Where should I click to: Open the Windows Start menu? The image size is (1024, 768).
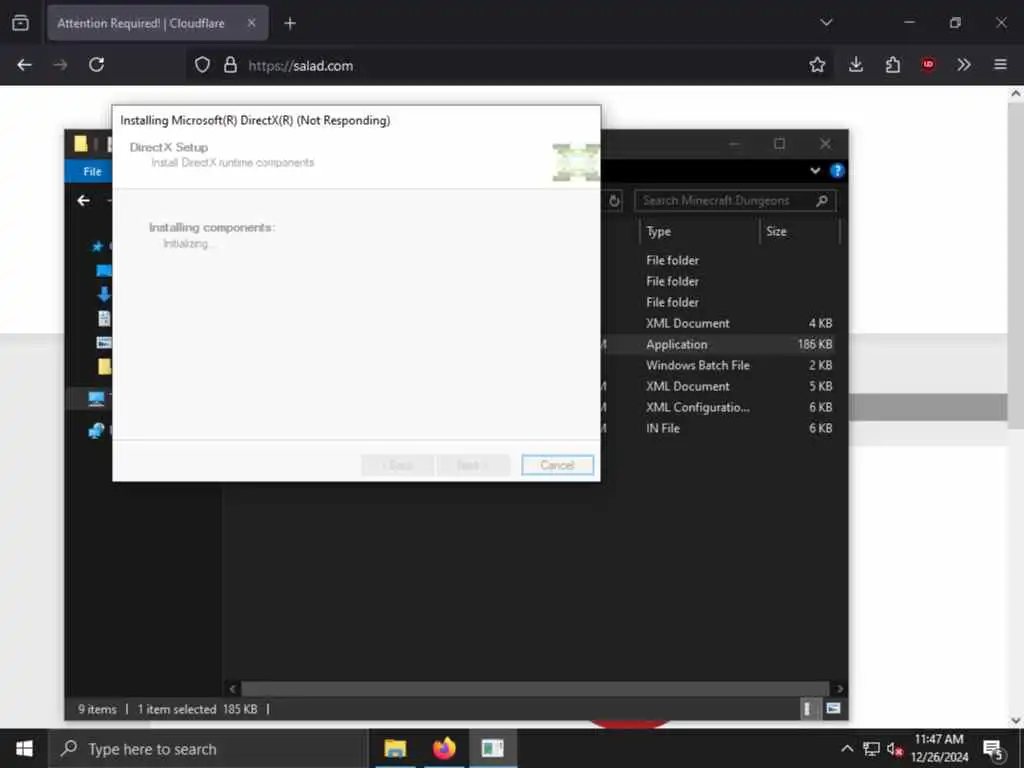tap(24, 748)
